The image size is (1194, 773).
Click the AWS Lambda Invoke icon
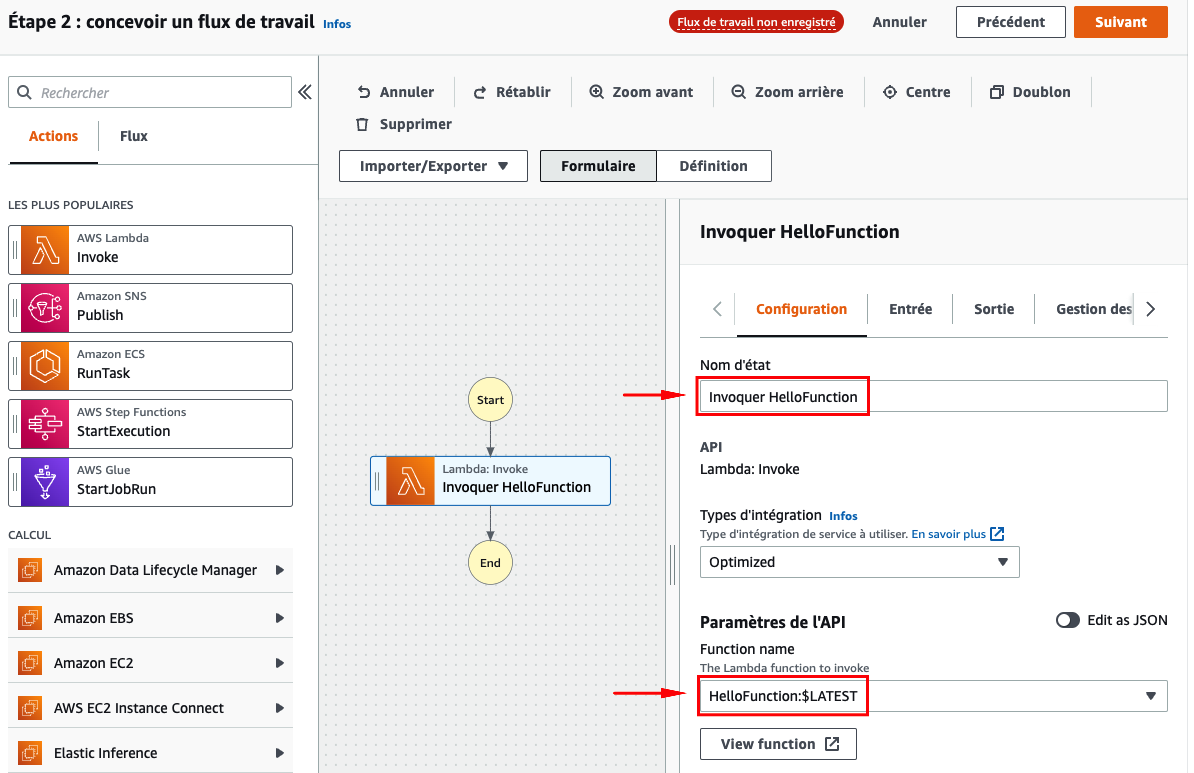(x=45, y=250)
